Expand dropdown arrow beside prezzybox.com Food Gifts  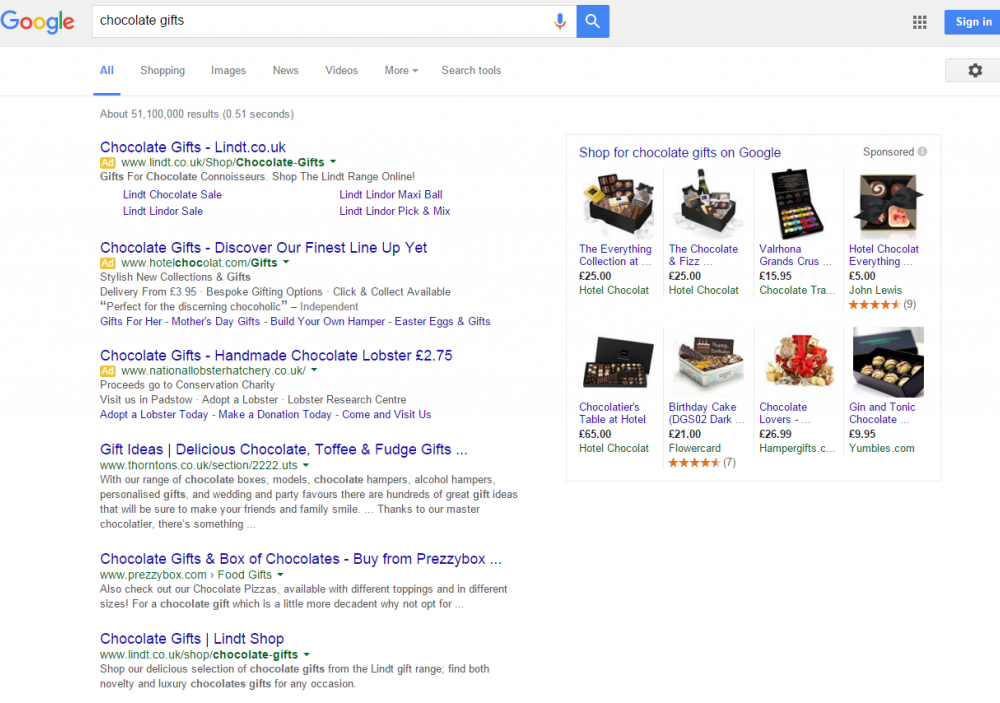pyautogui.click(x=280, y=575)
